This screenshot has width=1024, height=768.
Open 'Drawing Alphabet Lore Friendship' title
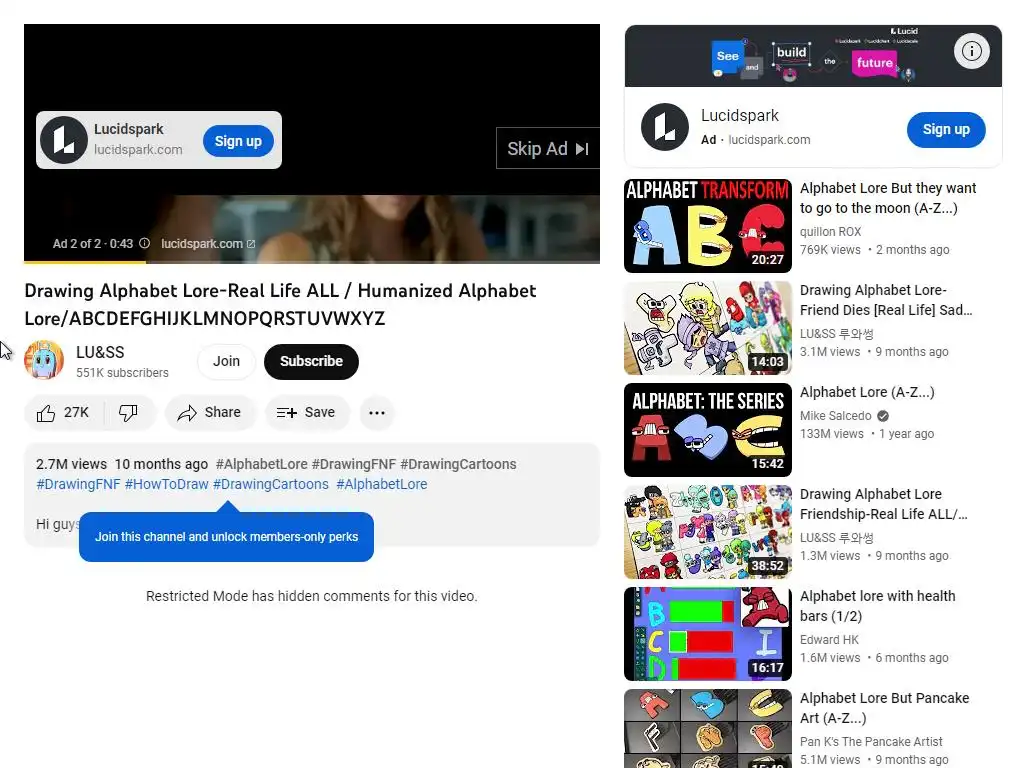pyautogui.click(x=884, y=504)
